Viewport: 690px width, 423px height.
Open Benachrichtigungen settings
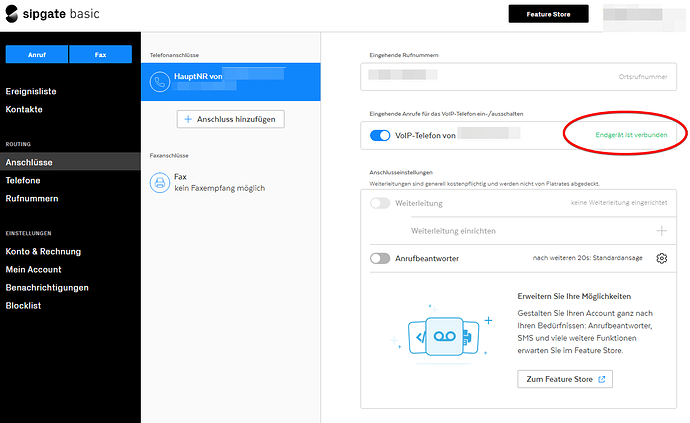(x=47, y=287)
